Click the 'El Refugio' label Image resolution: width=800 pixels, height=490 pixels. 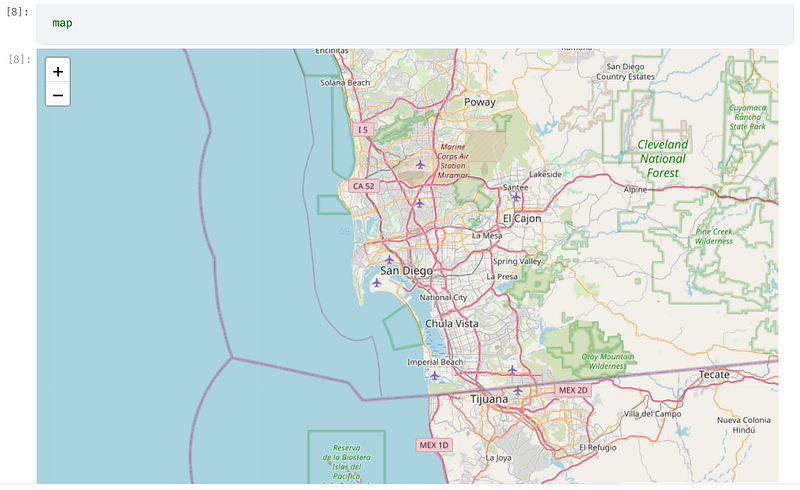[597, 448]
